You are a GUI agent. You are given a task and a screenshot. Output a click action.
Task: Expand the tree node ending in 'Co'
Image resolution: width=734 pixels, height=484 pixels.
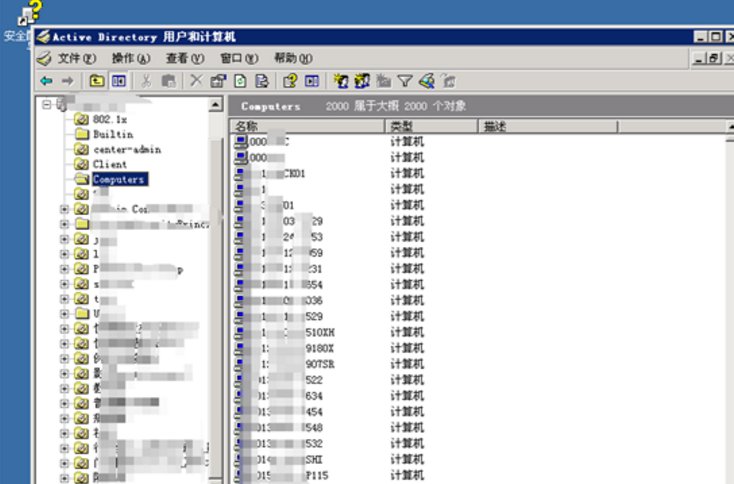click(64, 209)
